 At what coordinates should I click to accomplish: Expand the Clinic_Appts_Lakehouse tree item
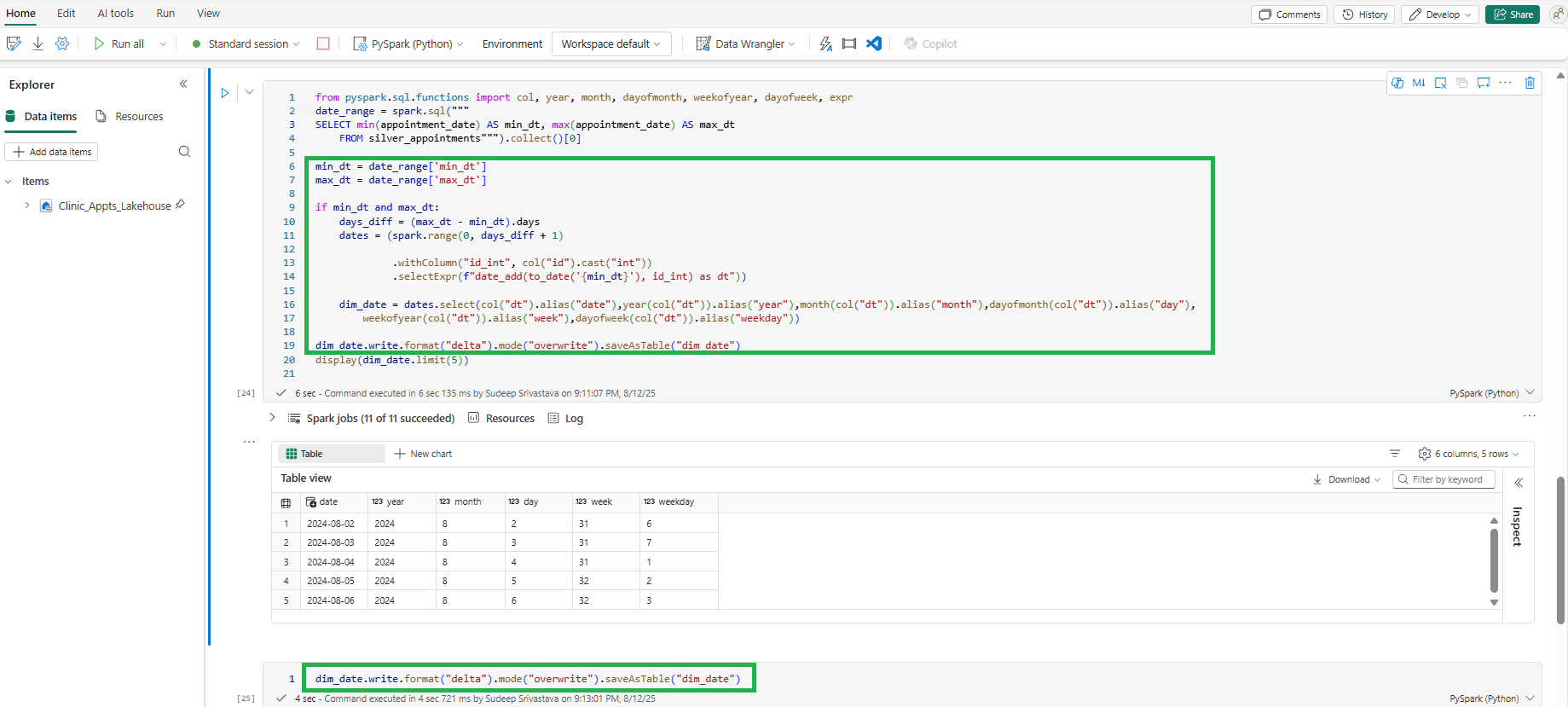click(27, 206)
